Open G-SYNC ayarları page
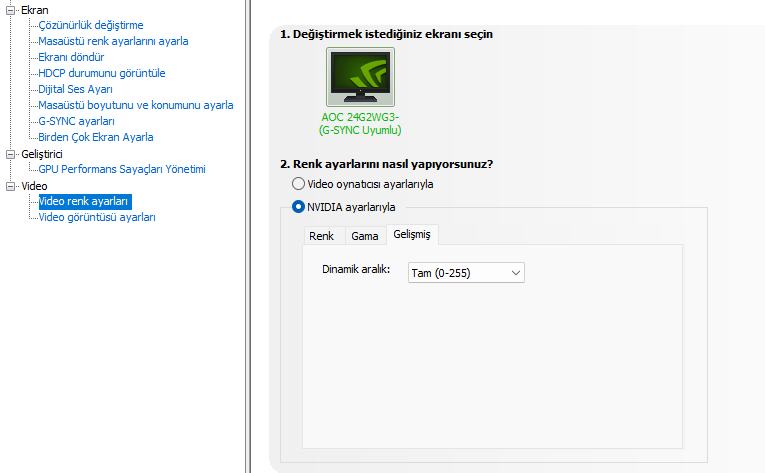765x473 pixels. click(77, 121)
